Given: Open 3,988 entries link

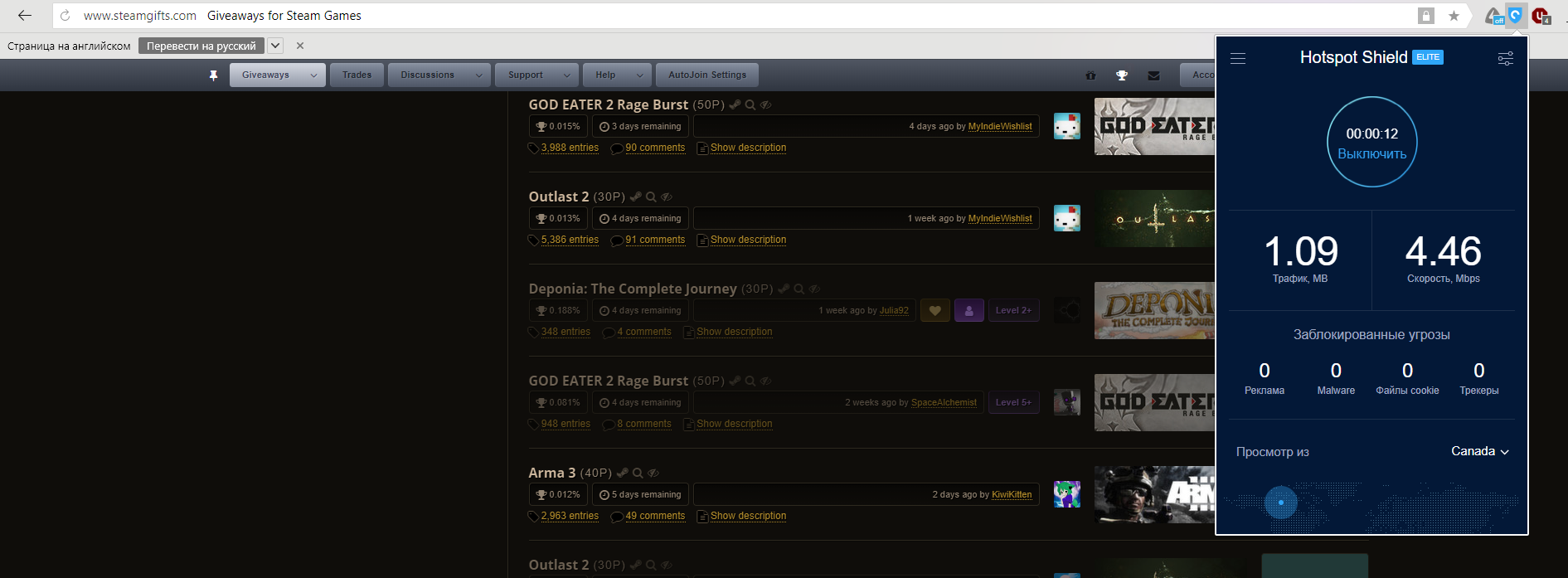Looking at the screenshot, I should [x=570, y=148].
